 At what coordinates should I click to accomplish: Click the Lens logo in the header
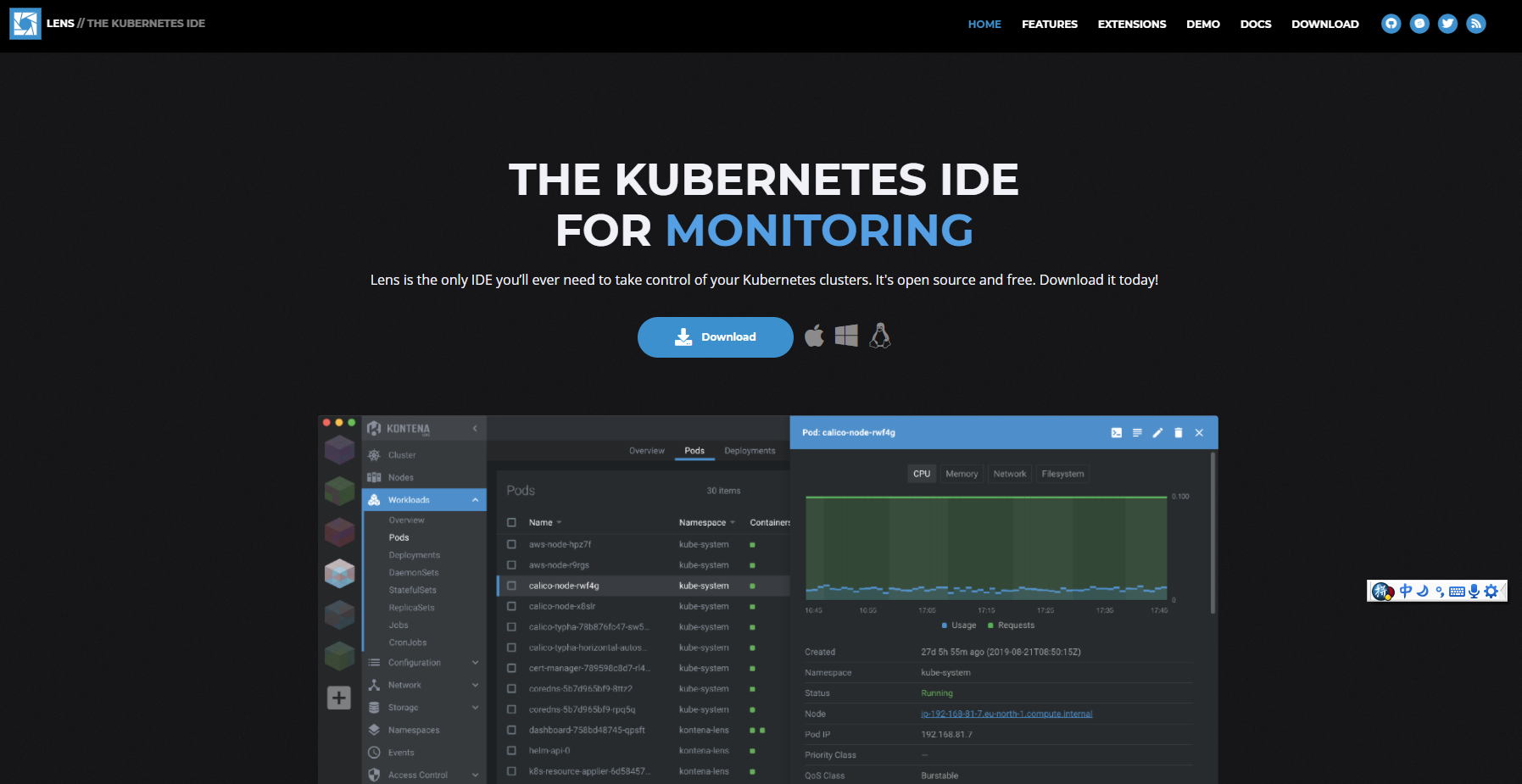[25, 24]
